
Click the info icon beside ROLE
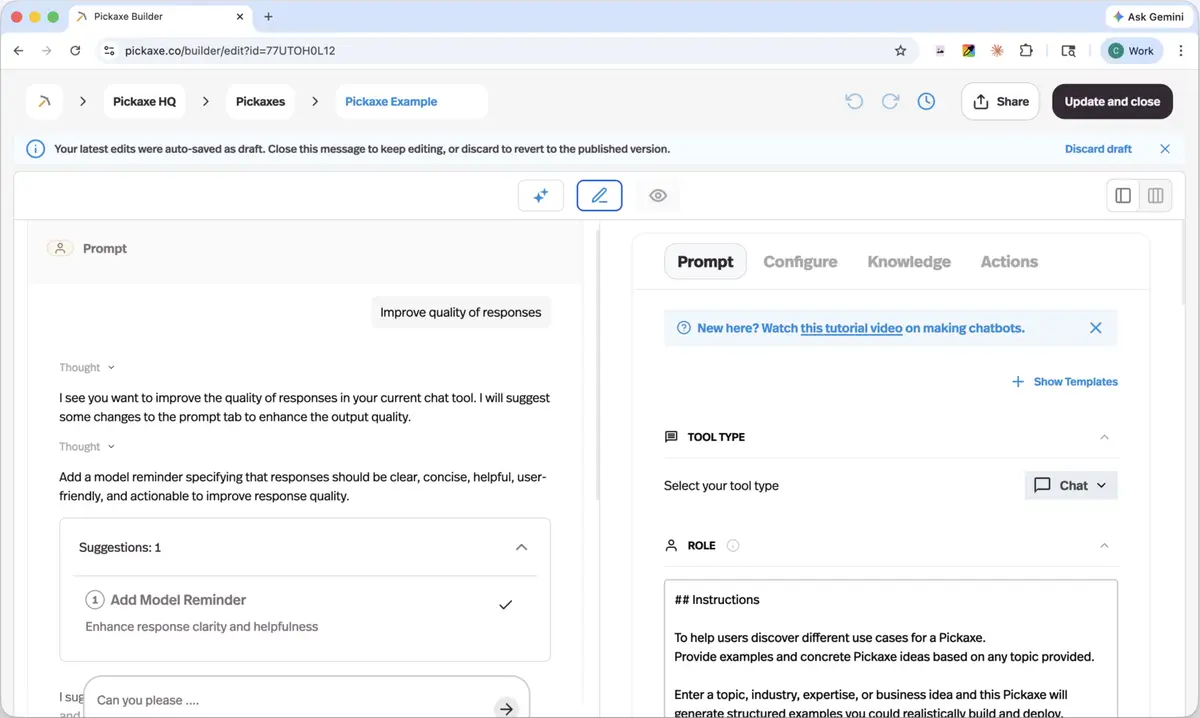[733, 546]
